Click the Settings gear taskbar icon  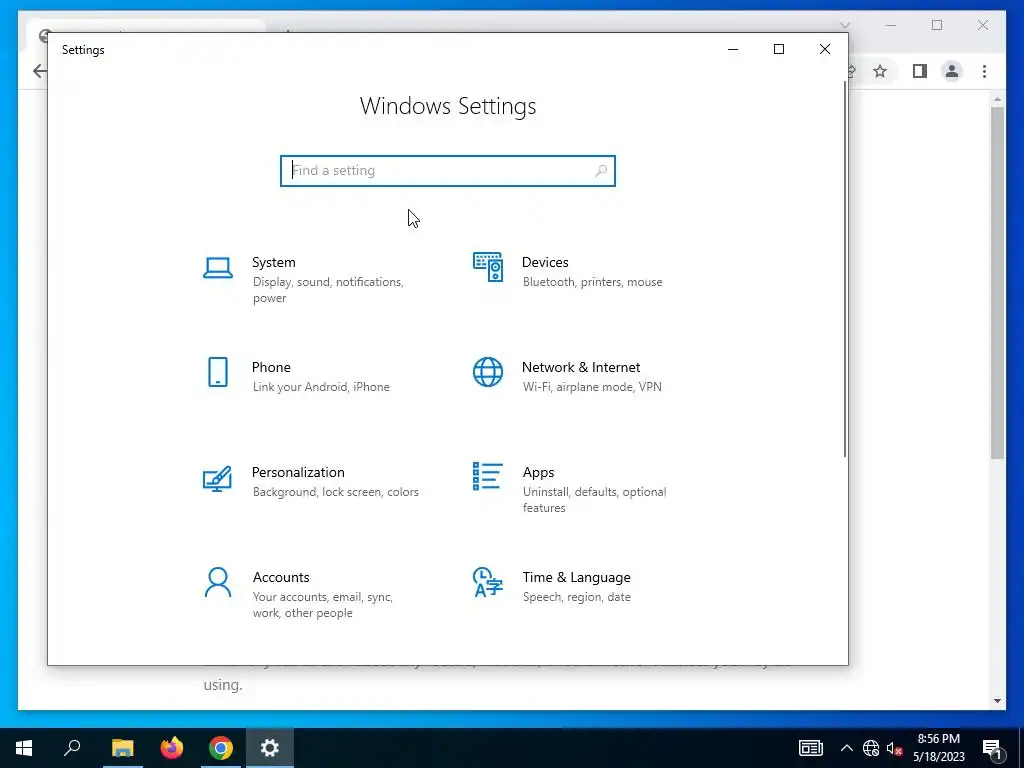(x=270, y=748)
